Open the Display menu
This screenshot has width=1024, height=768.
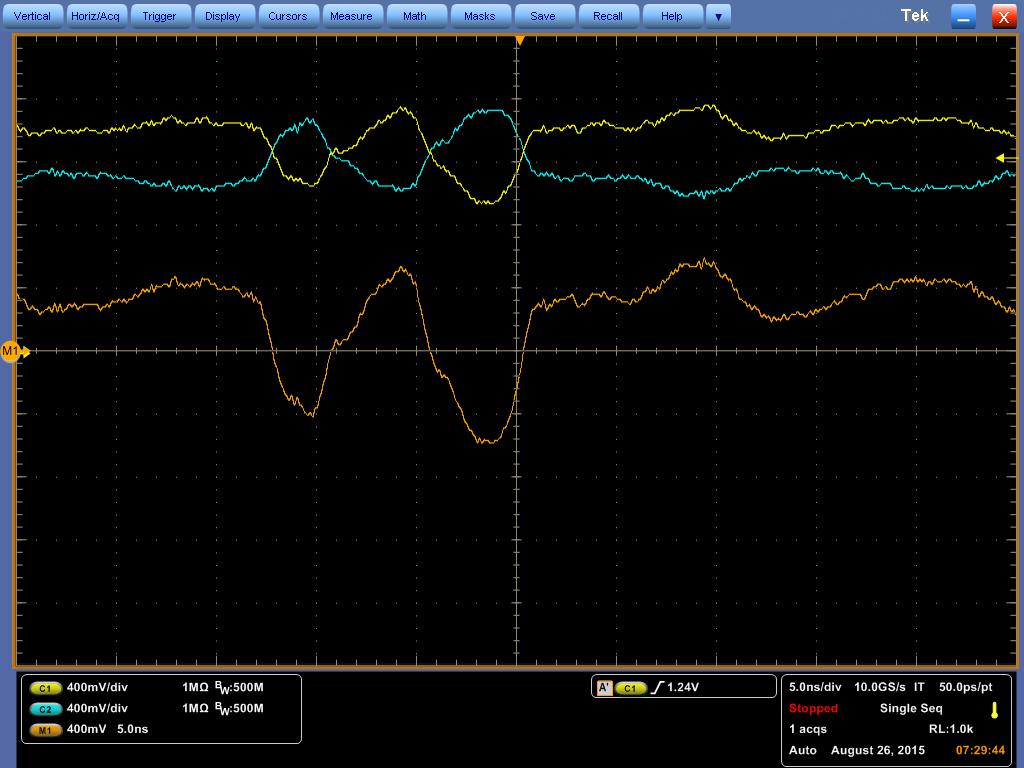[x=223, y=16]
